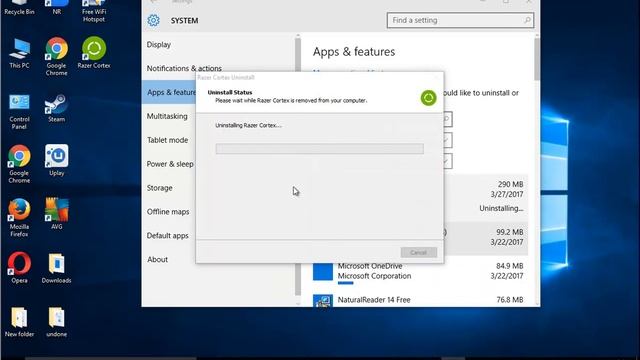The width and height of the screenshot is (640, 360).
Task: Open Google Chrome beside the Uplay icon
Action: tap(19, 164)
